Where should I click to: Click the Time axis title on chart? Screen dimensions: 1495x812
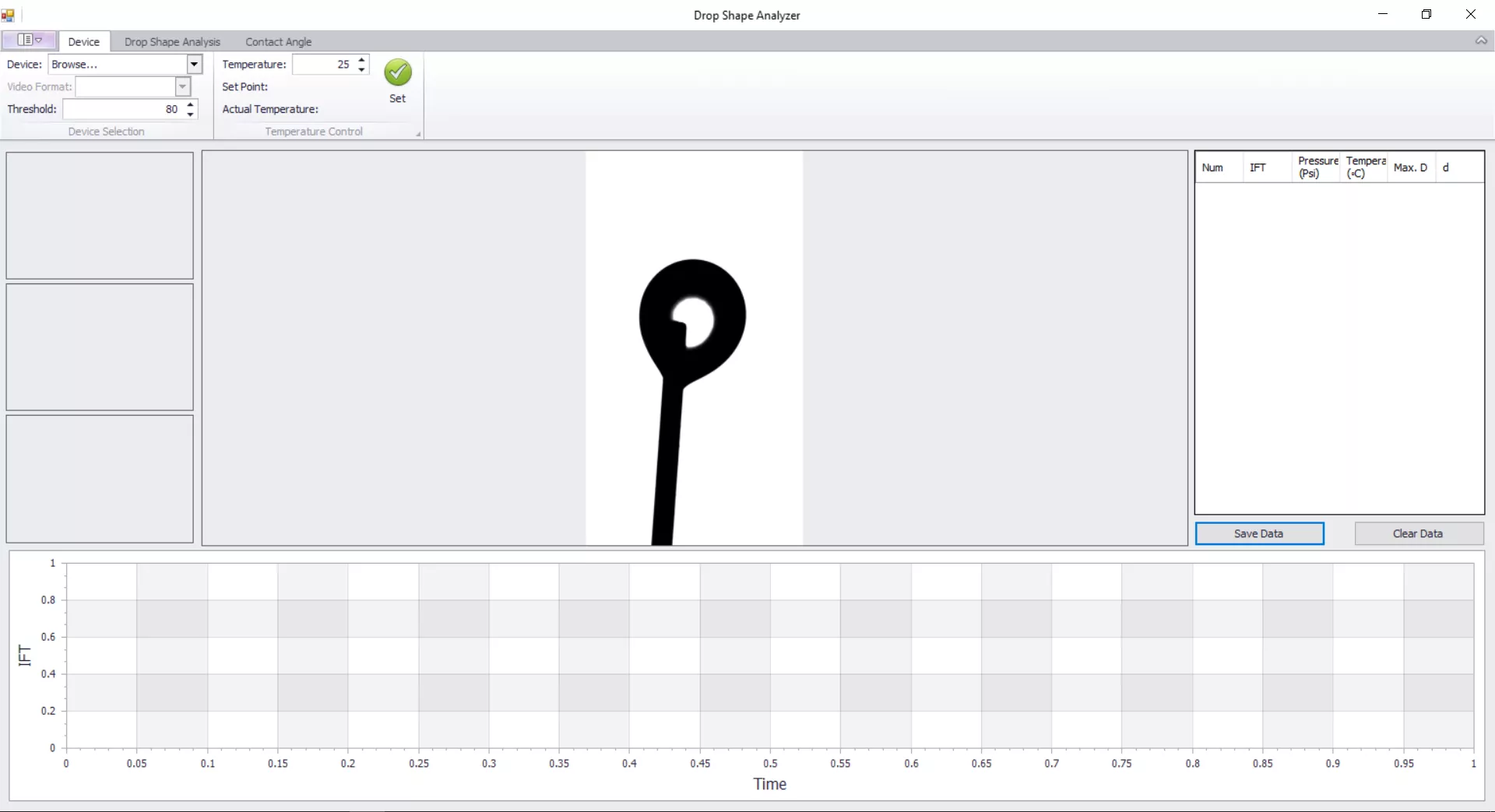pos(769,784)
